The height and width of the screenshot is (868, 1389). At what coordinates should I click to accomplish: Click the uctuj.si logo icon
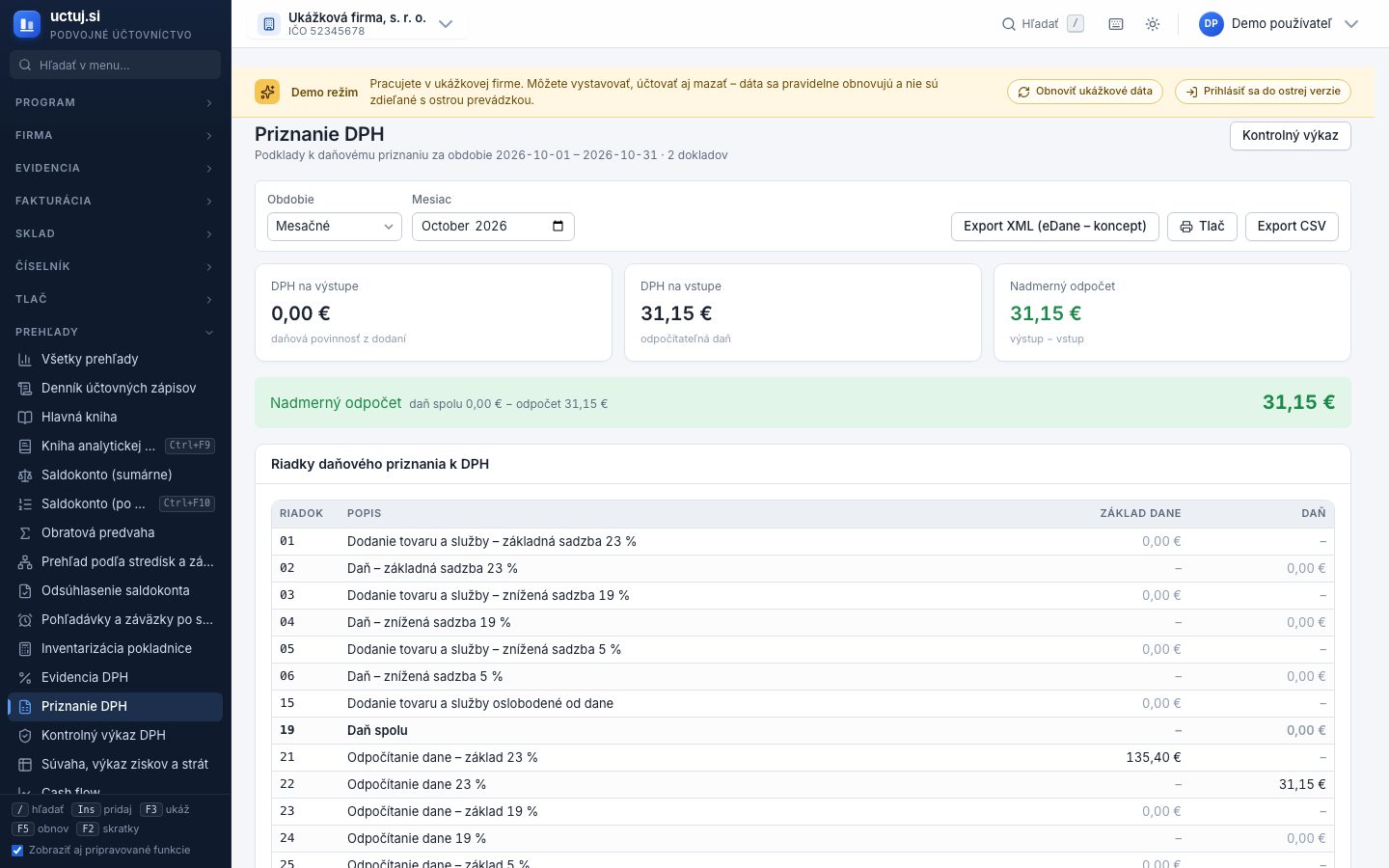[x=27, y=24]
